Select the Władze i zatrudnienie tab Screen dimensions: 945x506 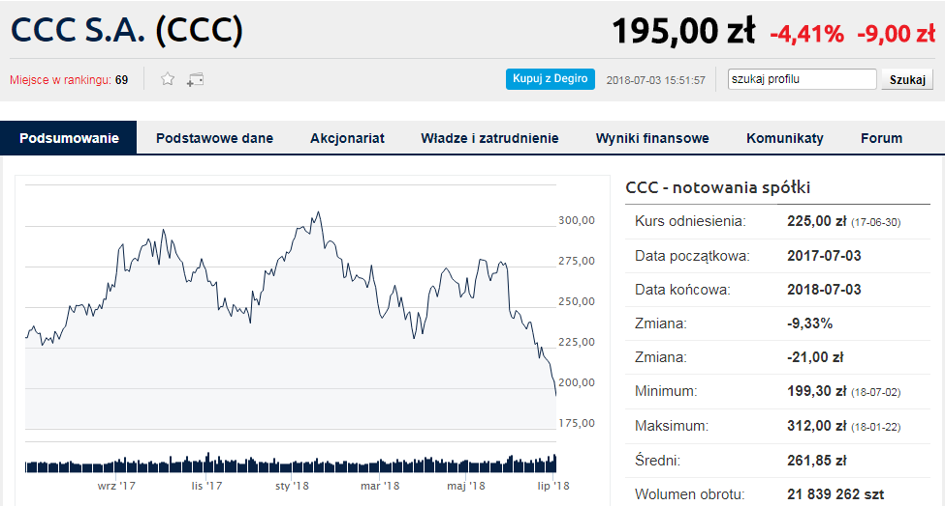coord(489,138)
